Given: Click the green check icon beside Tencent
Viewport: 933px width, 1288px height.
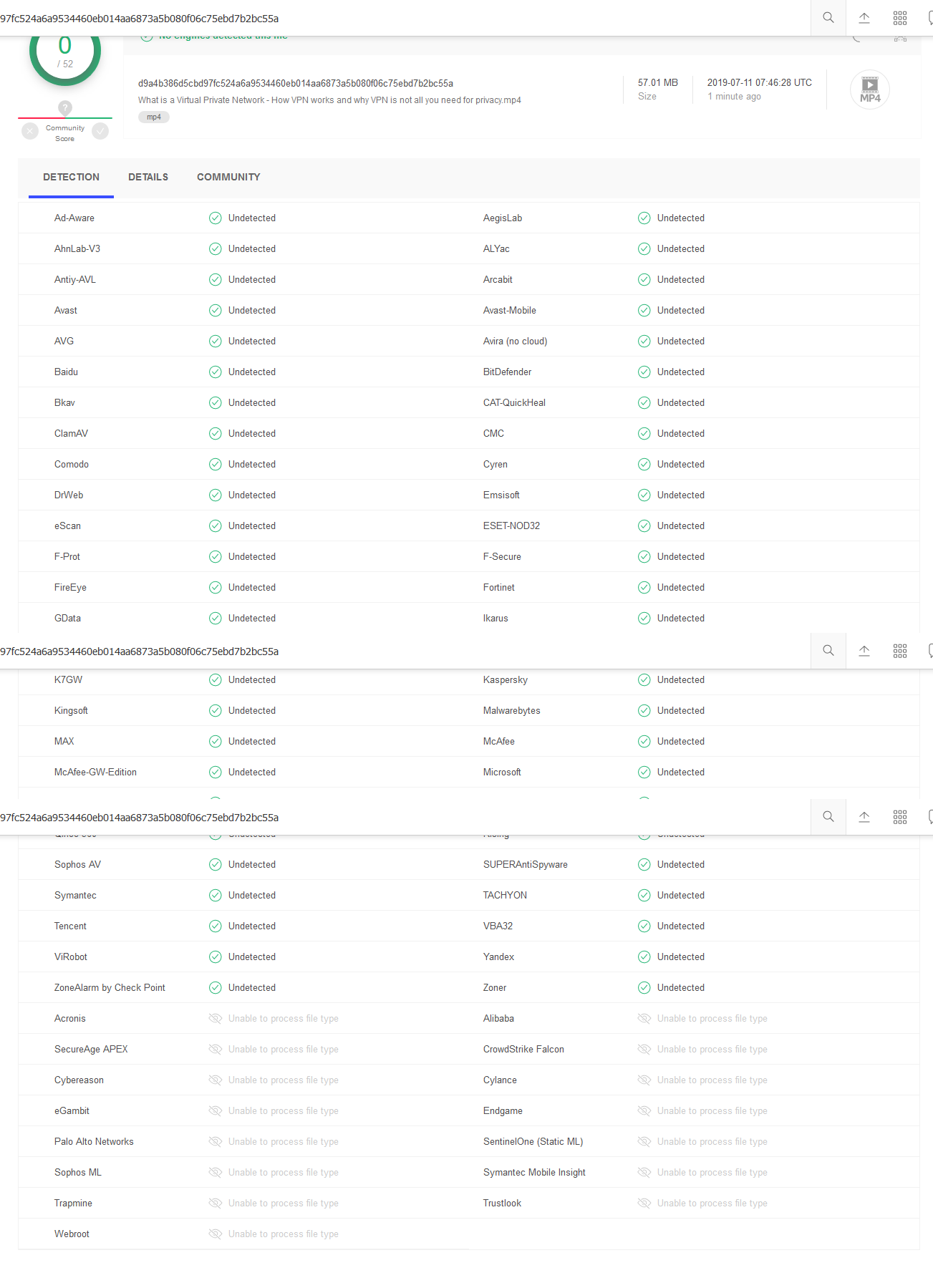Looking at the screenshot, I should [x=216, y=926].
